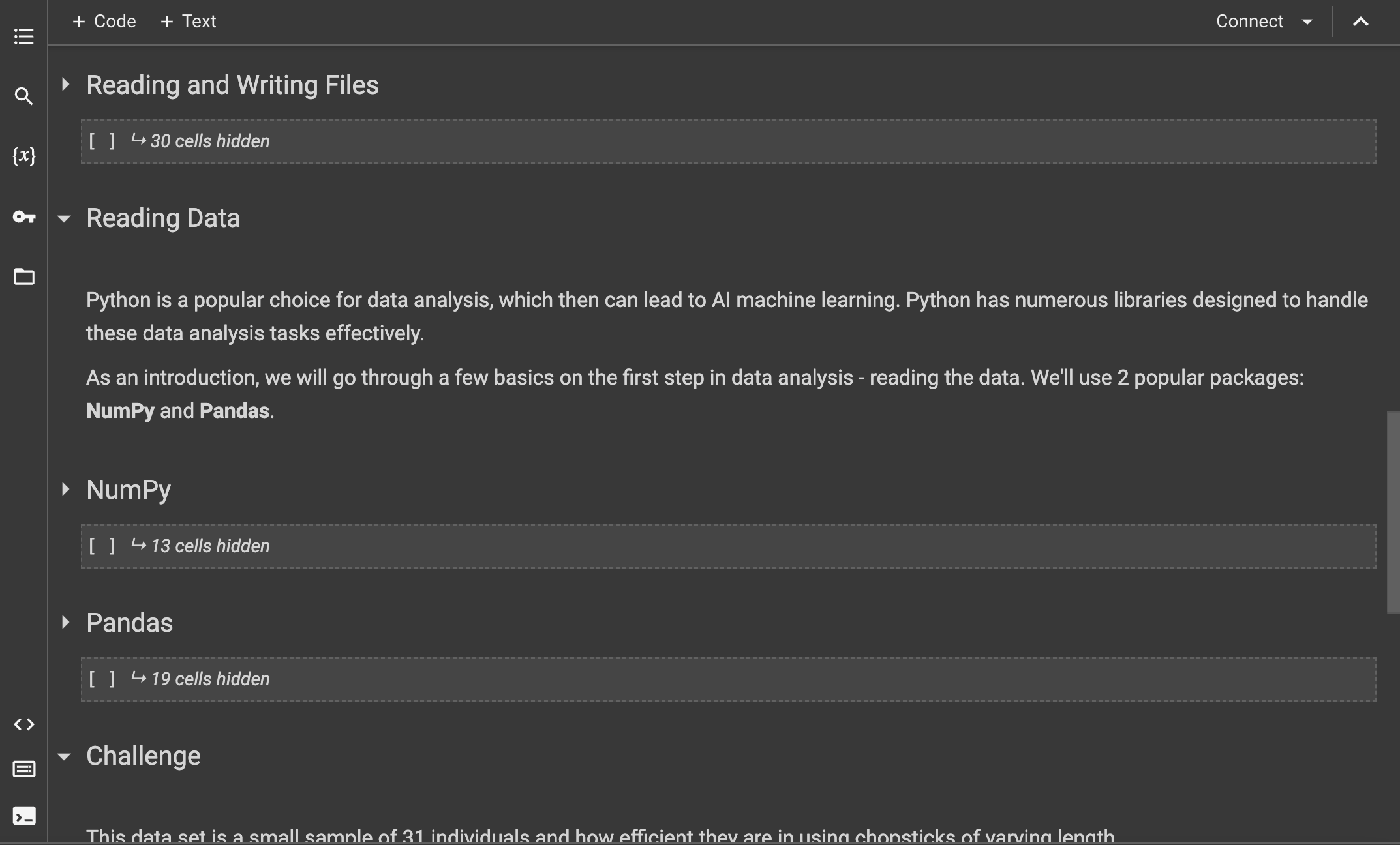The width and height of the screenshot is (1400, 845).
Task: Expand the NumPy section
Action: point(65,490)
